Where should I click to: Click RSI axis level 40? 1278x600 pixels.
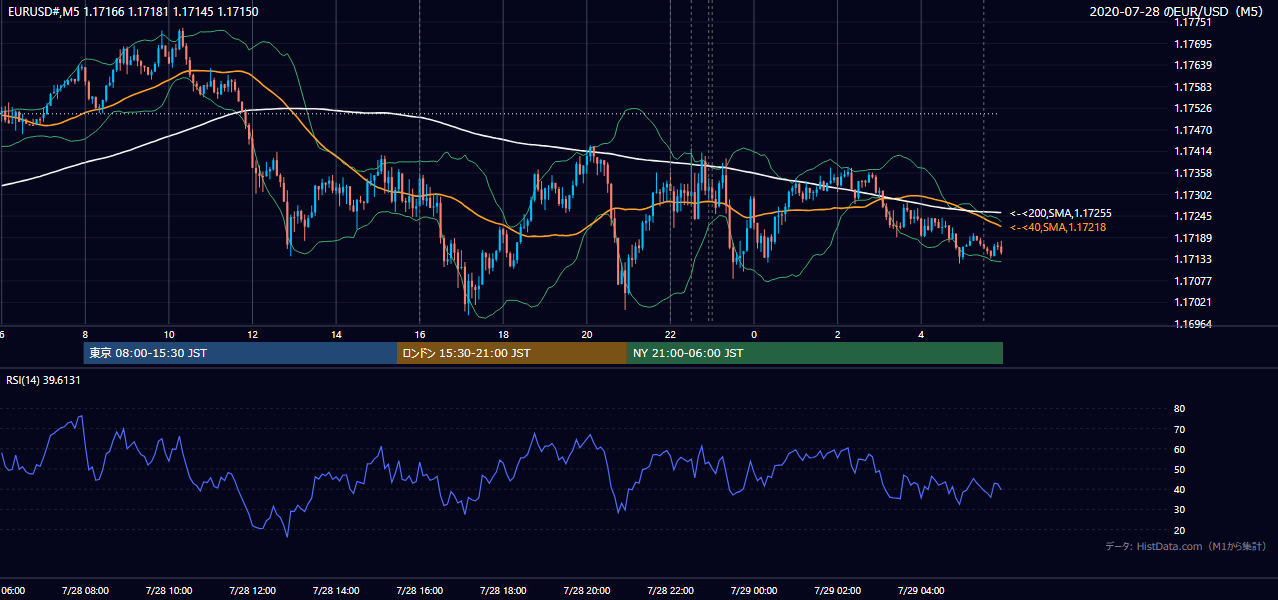click(x=1179, y=490)
